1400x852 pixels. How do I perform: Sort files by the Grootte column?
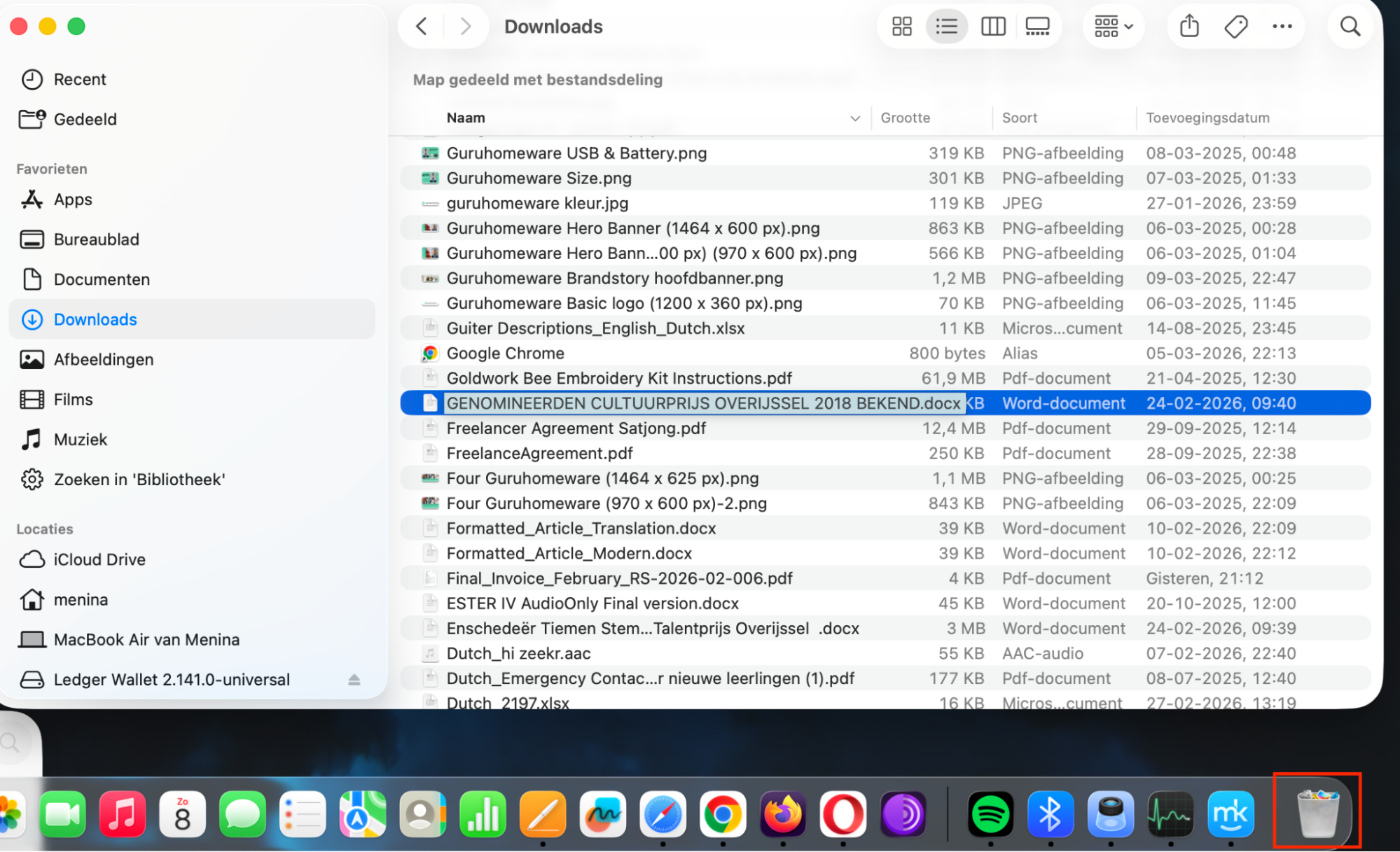[905, 118]
